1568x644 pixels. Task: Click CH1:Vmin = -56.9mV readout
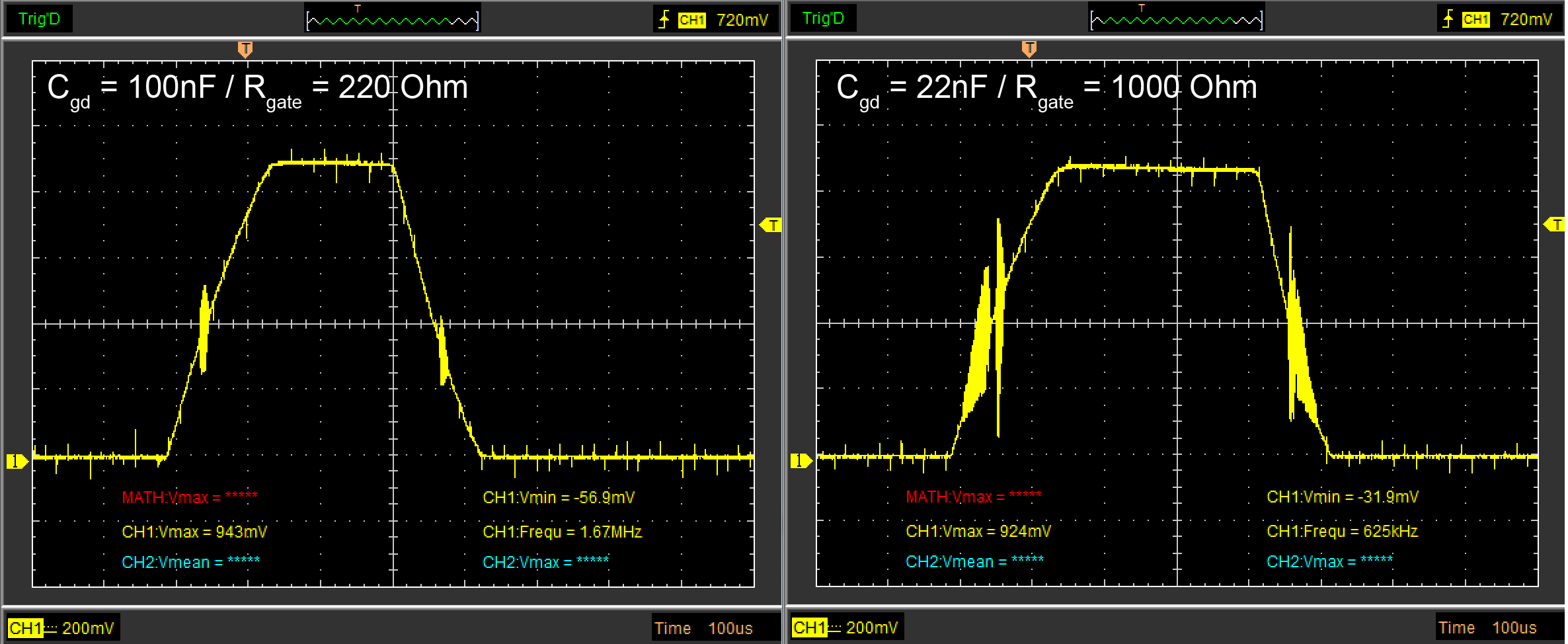tap(559, 497)
